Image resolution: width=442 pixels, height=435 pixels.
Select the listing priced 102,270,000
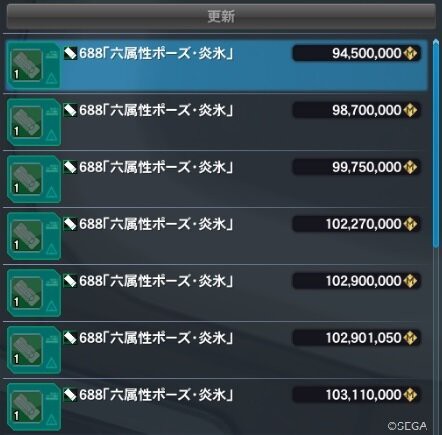click(x=216, y=236)
